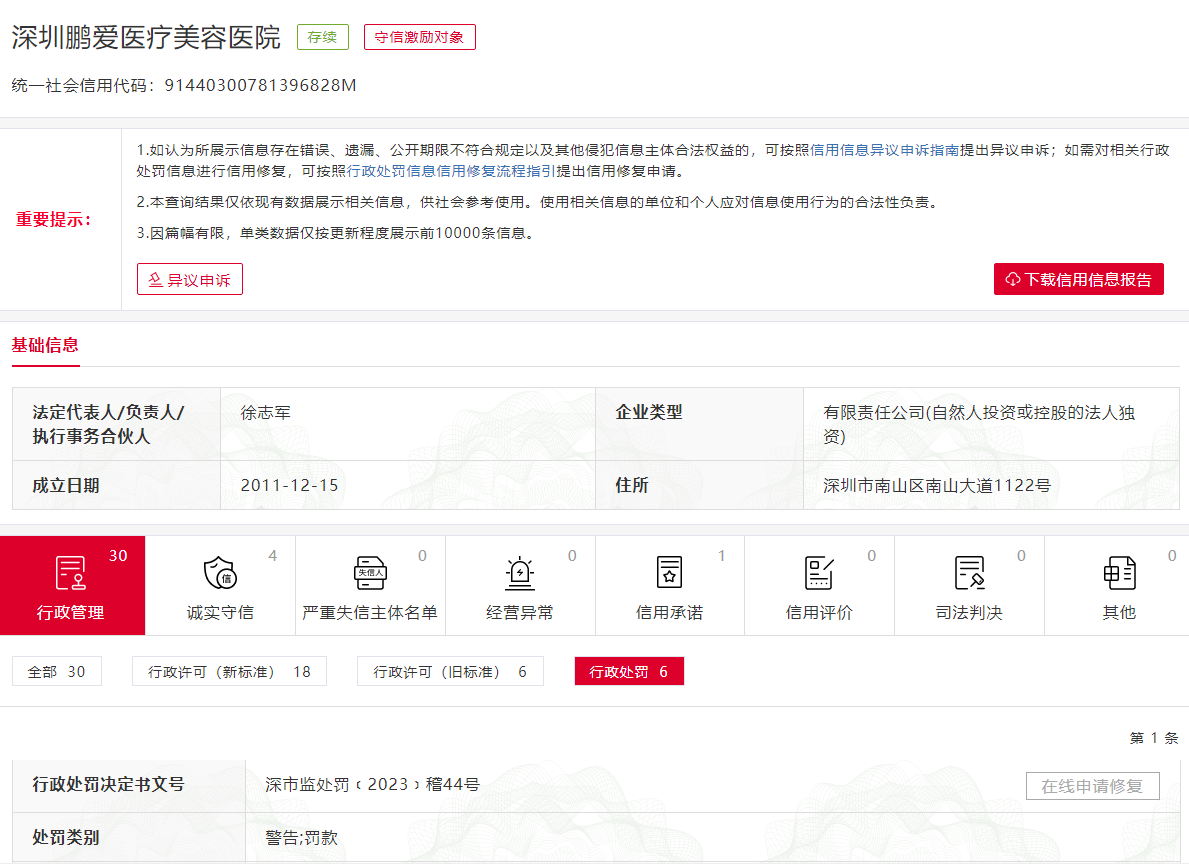The image size is (1189, 867).
Task: Select the 行政处罚 6 filter
Action: [629, 672]
